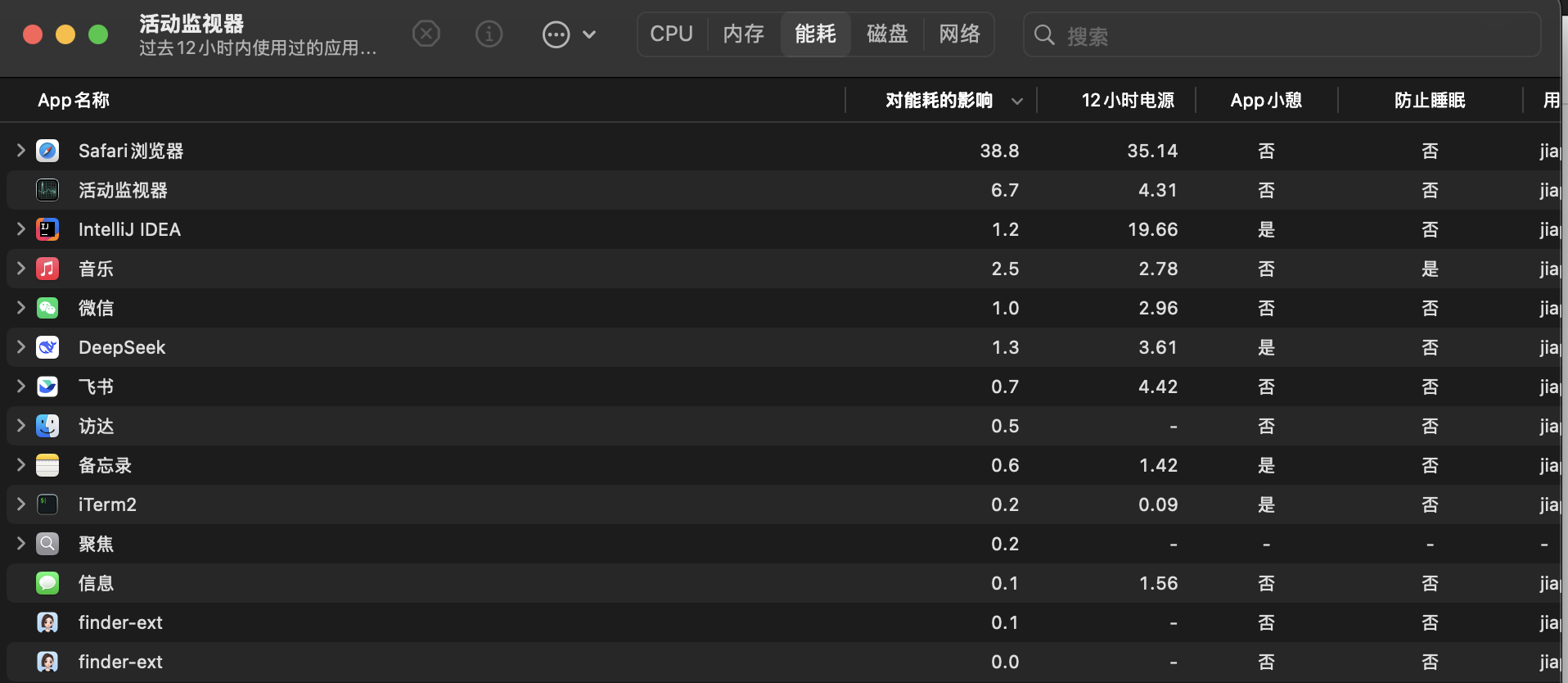
Task: Open the 磁盘 tab
Action: 887,34
